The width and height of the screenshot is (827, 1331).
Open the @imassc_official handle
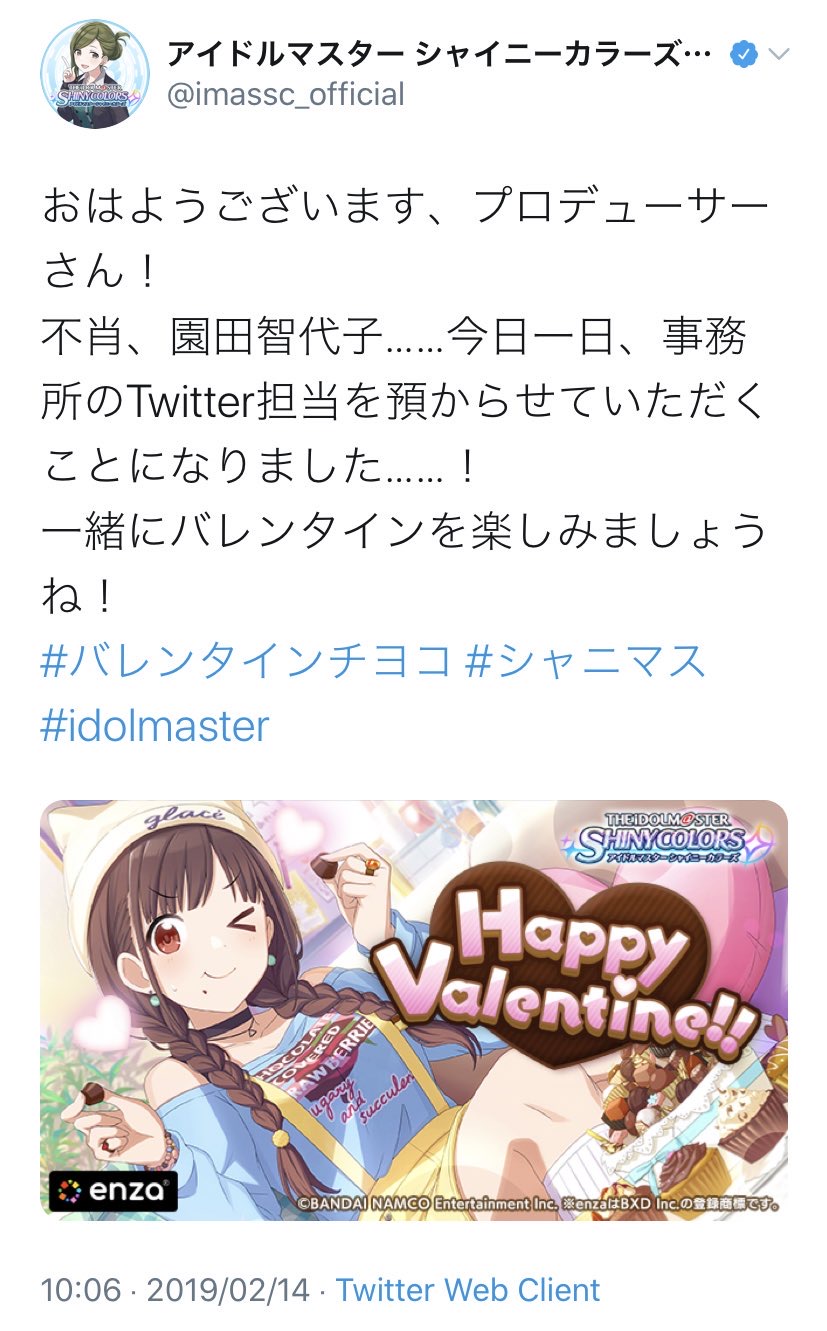tap(285, 95)
